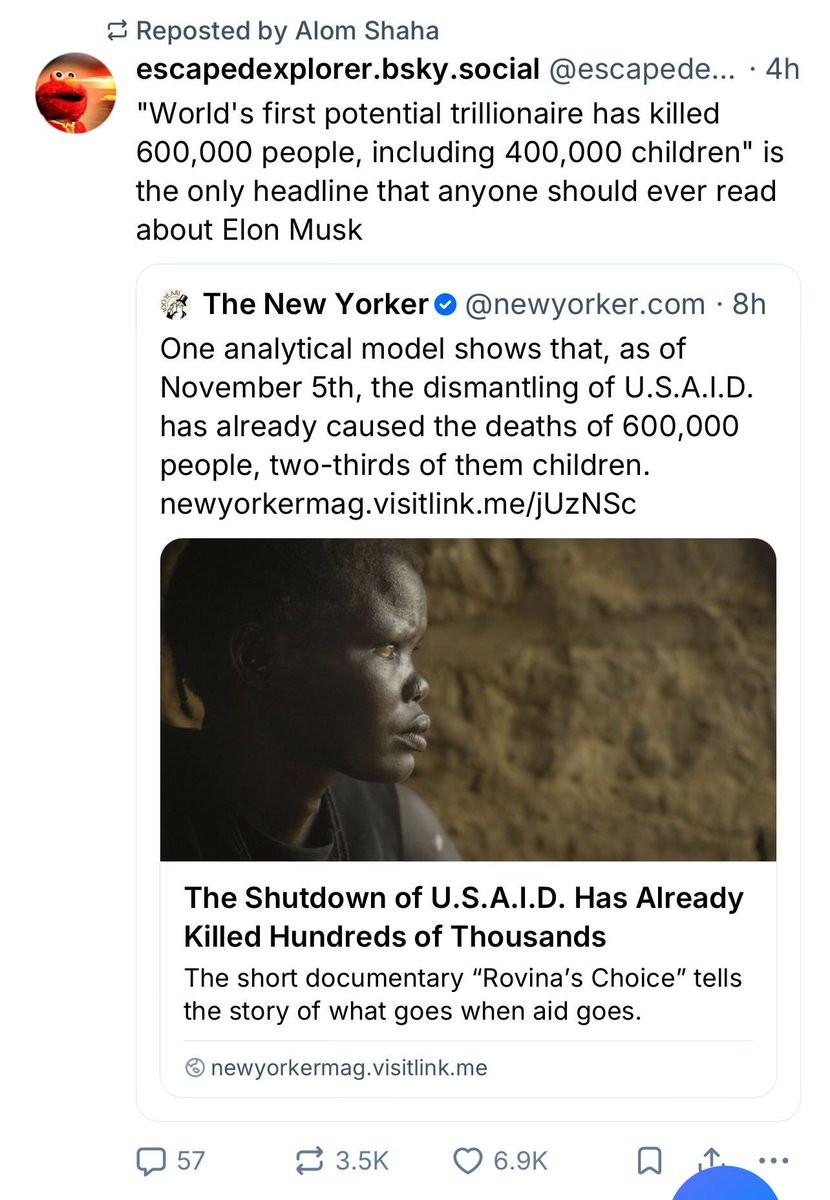The image size is (830, 1200).
Task: Open the three-dot more options menu
Action: (775, 1161)
